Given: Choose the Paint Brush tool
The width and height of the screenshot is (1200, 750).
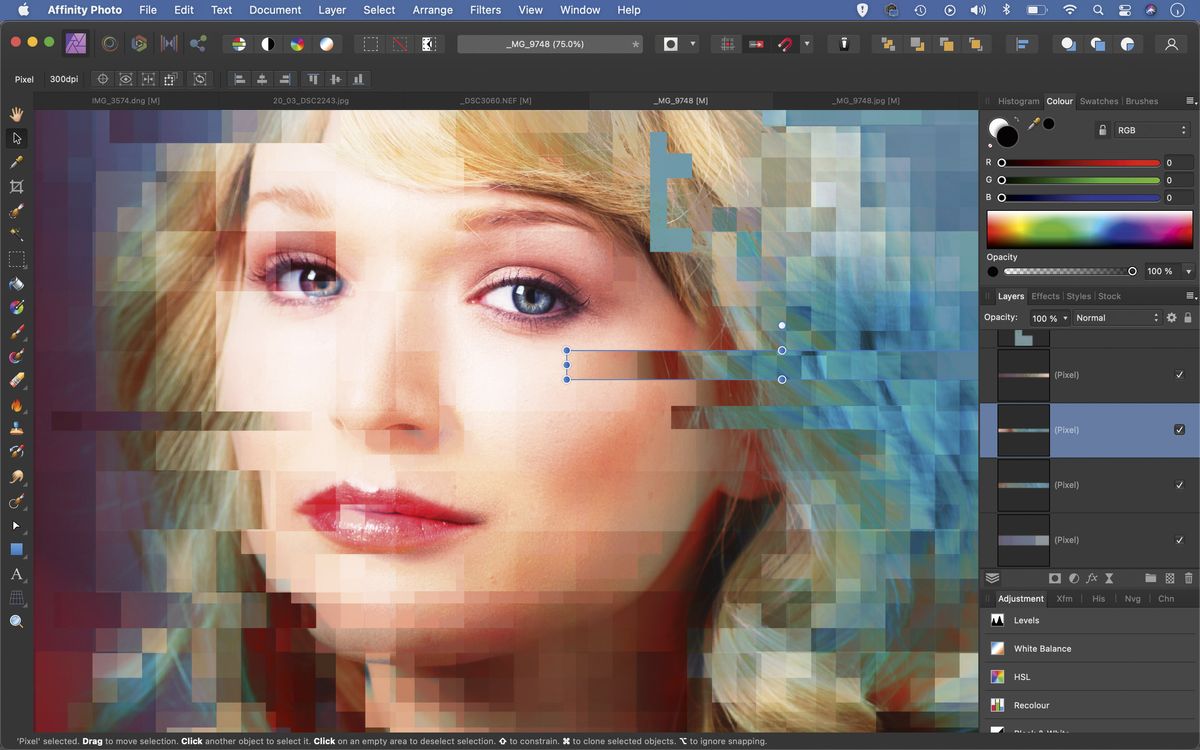Looking at the screenshot, I should (x=16, y=331).
